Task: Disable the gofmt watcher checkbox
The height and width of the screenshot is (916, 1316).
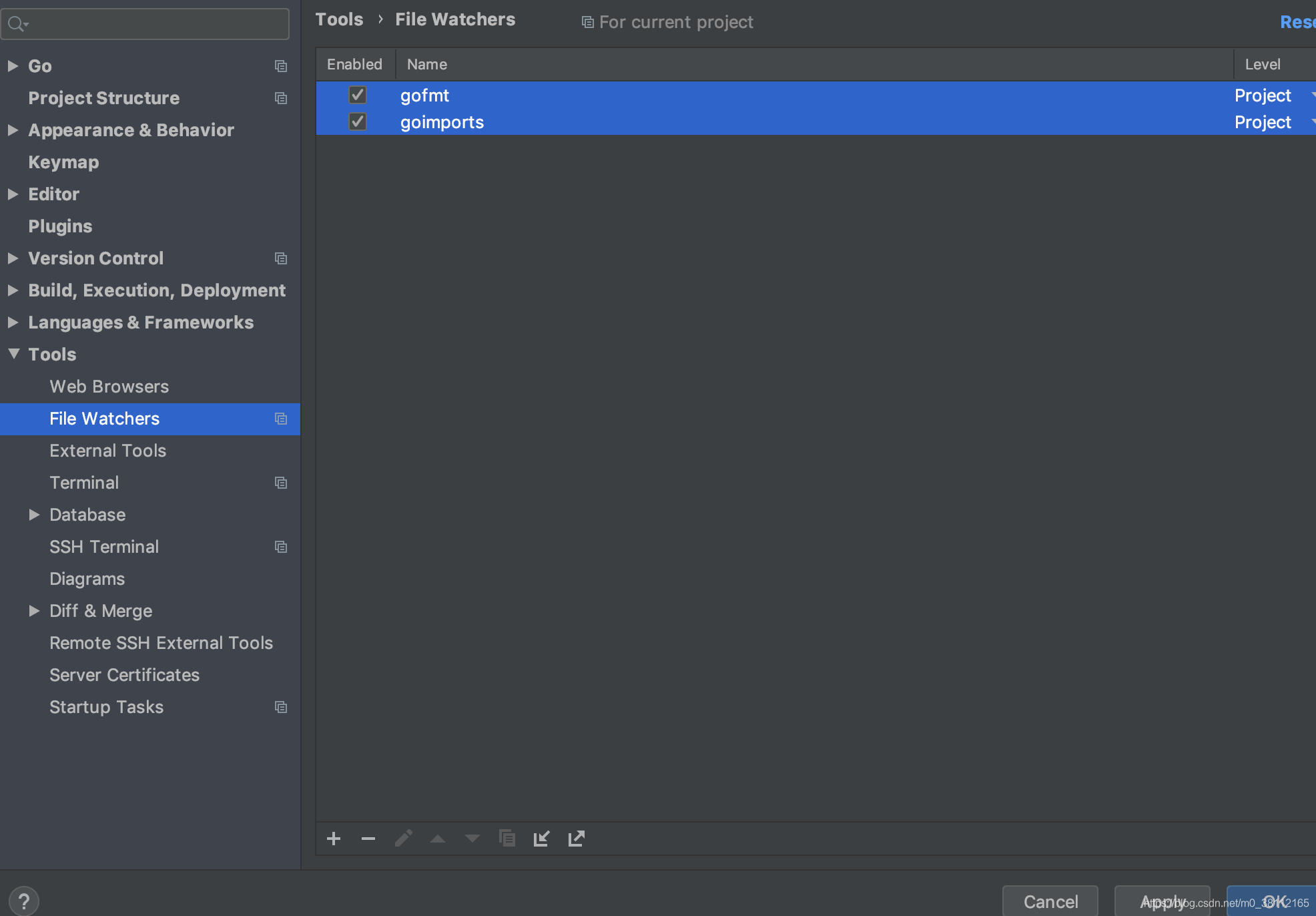Action: coord(358,95)
